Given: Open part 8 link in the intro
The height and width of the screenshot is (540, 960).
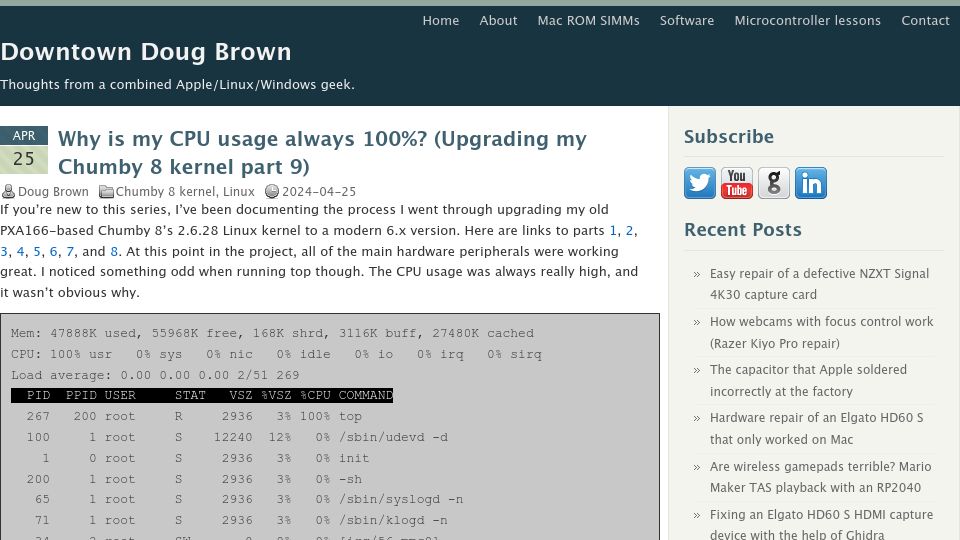Looking at the screenshot, I should (x=114, y=252).
